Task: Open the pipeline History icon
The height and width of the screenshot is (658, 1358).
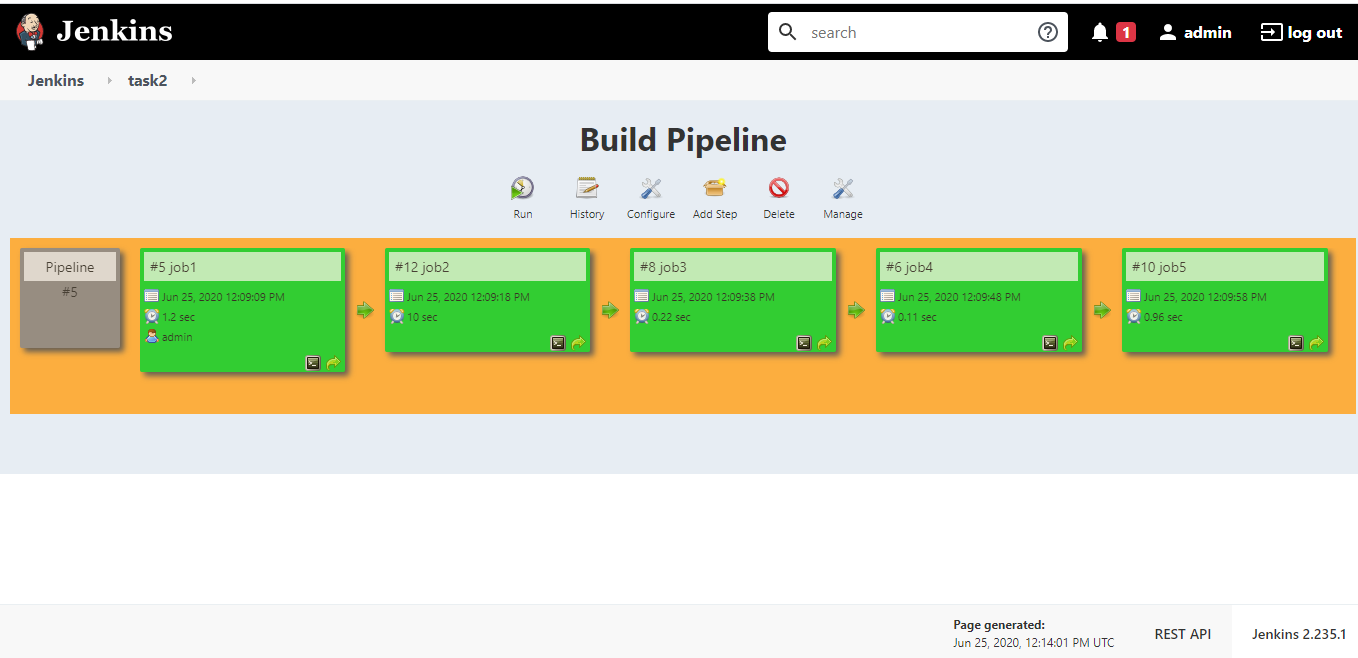Action: (x=586, y=190)
